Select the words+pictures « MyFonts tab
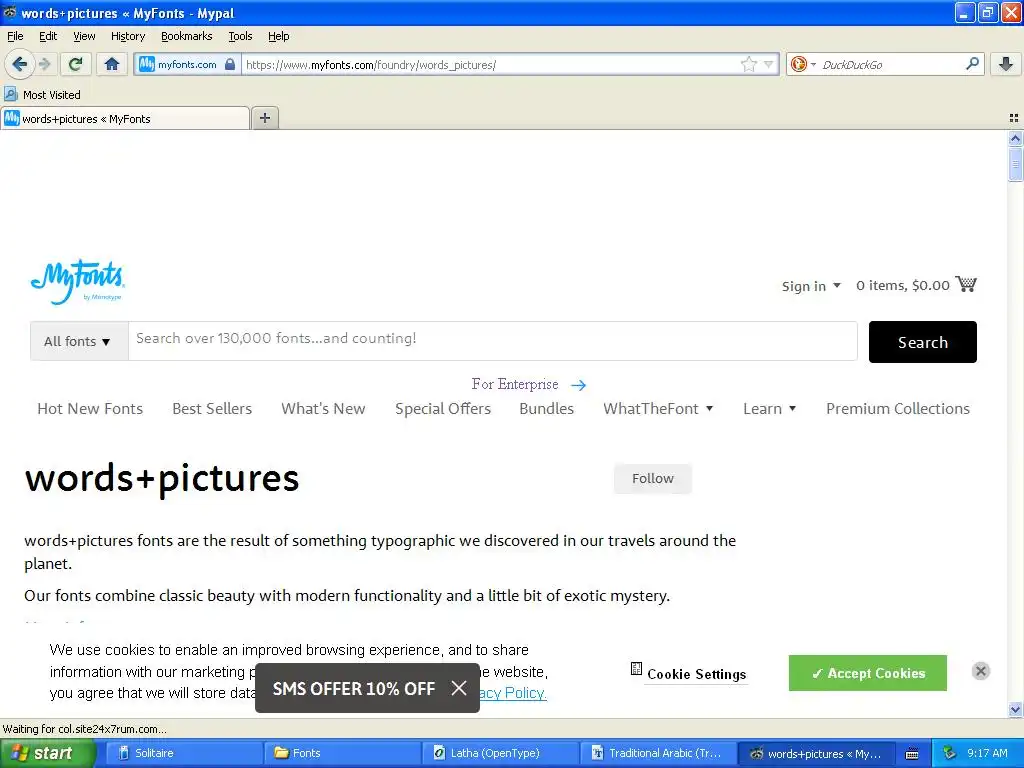The width and height of the screenshot is (1024, 768). click(x=125, y=119)
